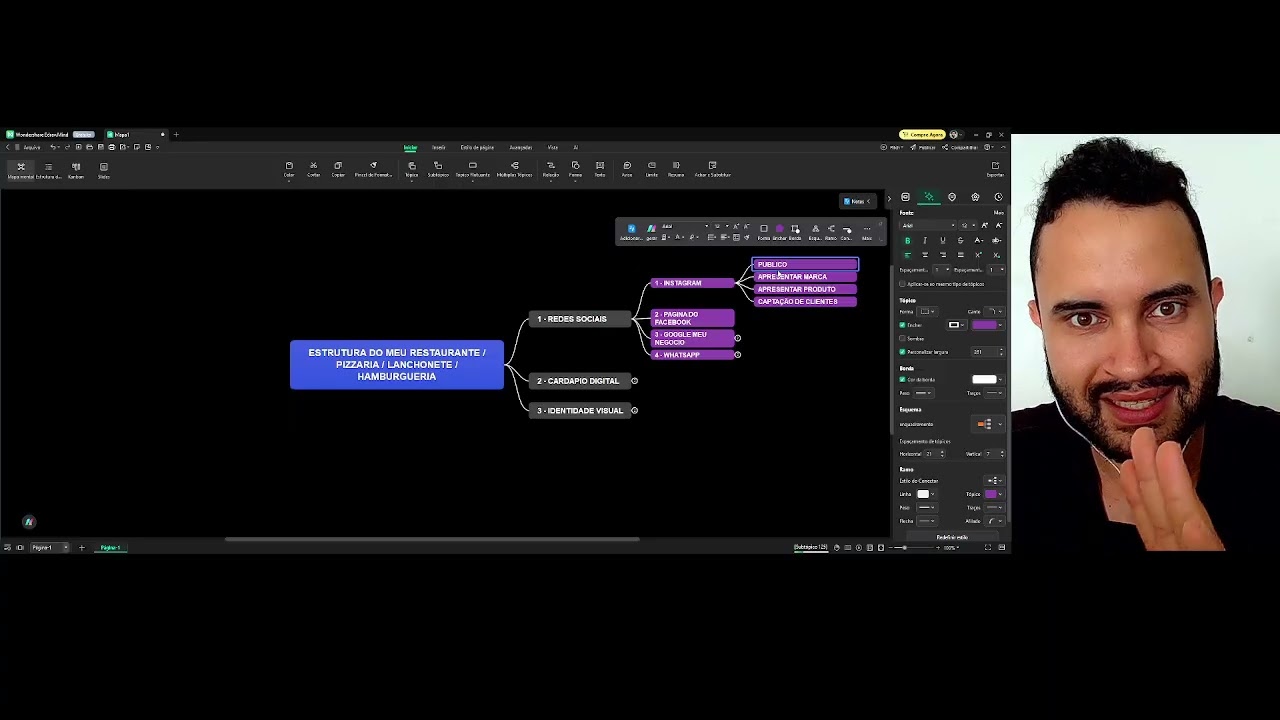This screenshot has height=720, width=1280.
Task: Click the Redefinir estilo button
Action: 952,538
